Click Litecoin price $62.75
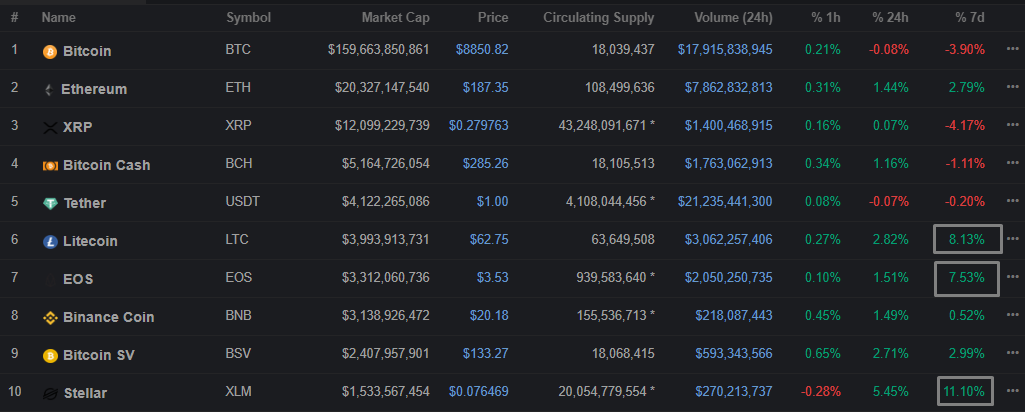Viewport: 1025px width, 412px height. (489, 239)
